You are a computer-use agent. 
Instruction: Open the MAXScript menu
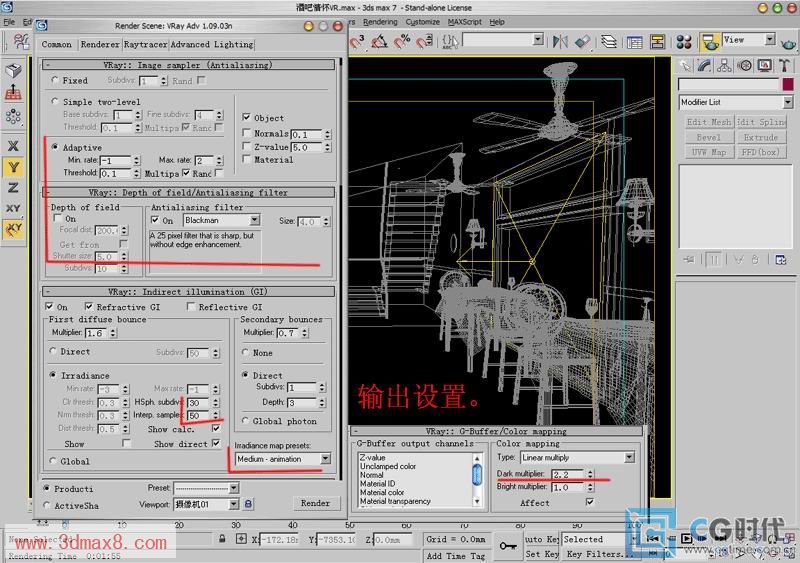(x=464, y=22)
